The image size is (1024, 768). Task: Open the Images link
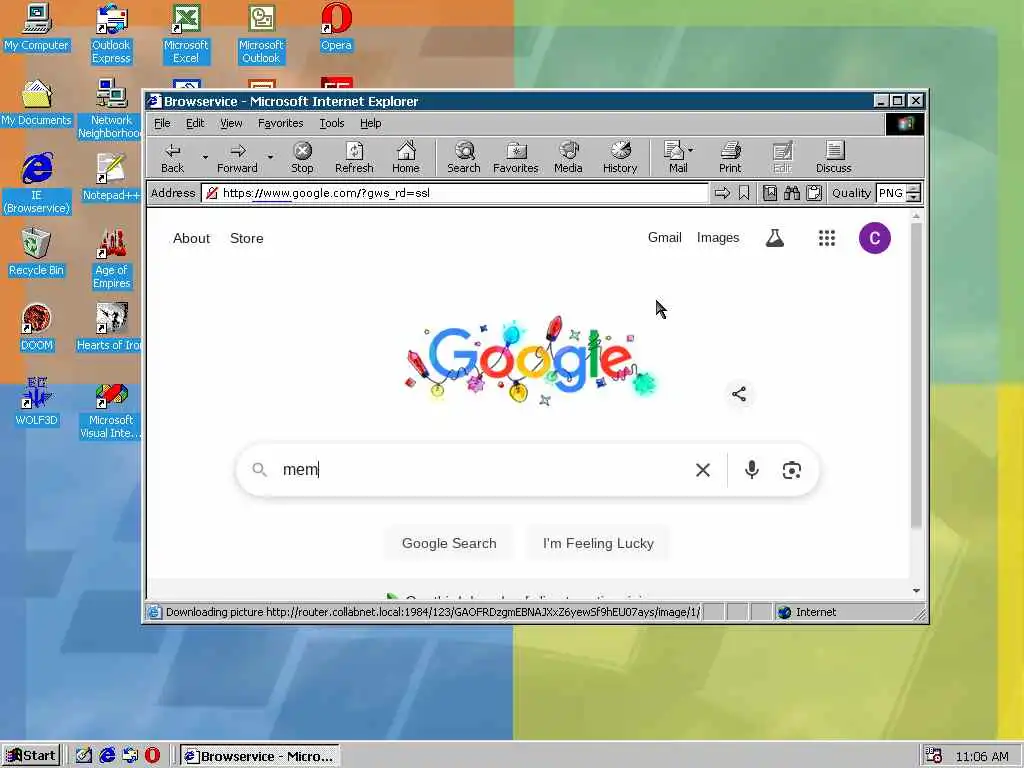click(x=718, y=238)
